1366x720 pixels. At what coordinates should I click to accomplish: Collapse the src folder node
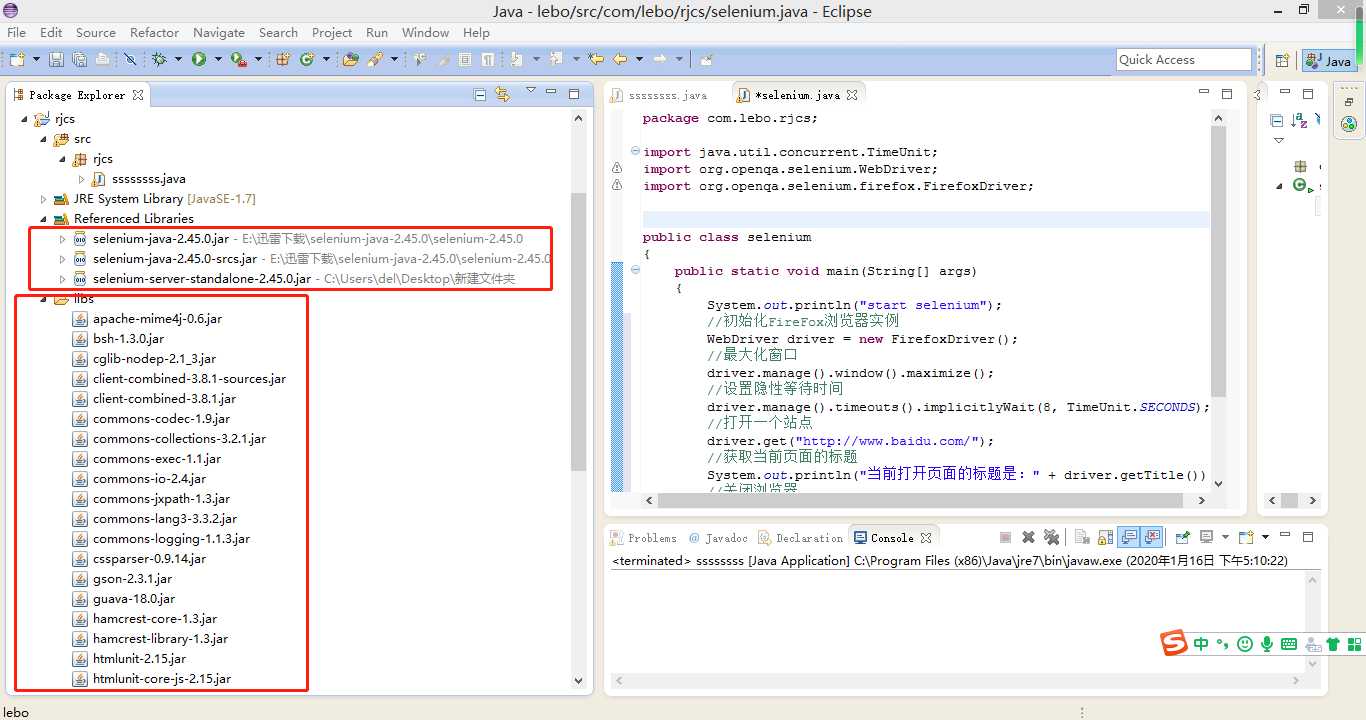coord(43,139)
